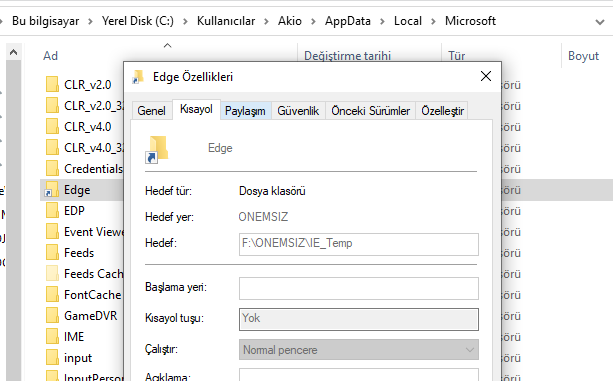Click the Başlama yeri input field
Screen dimensions: 613x381
point(358,288)
